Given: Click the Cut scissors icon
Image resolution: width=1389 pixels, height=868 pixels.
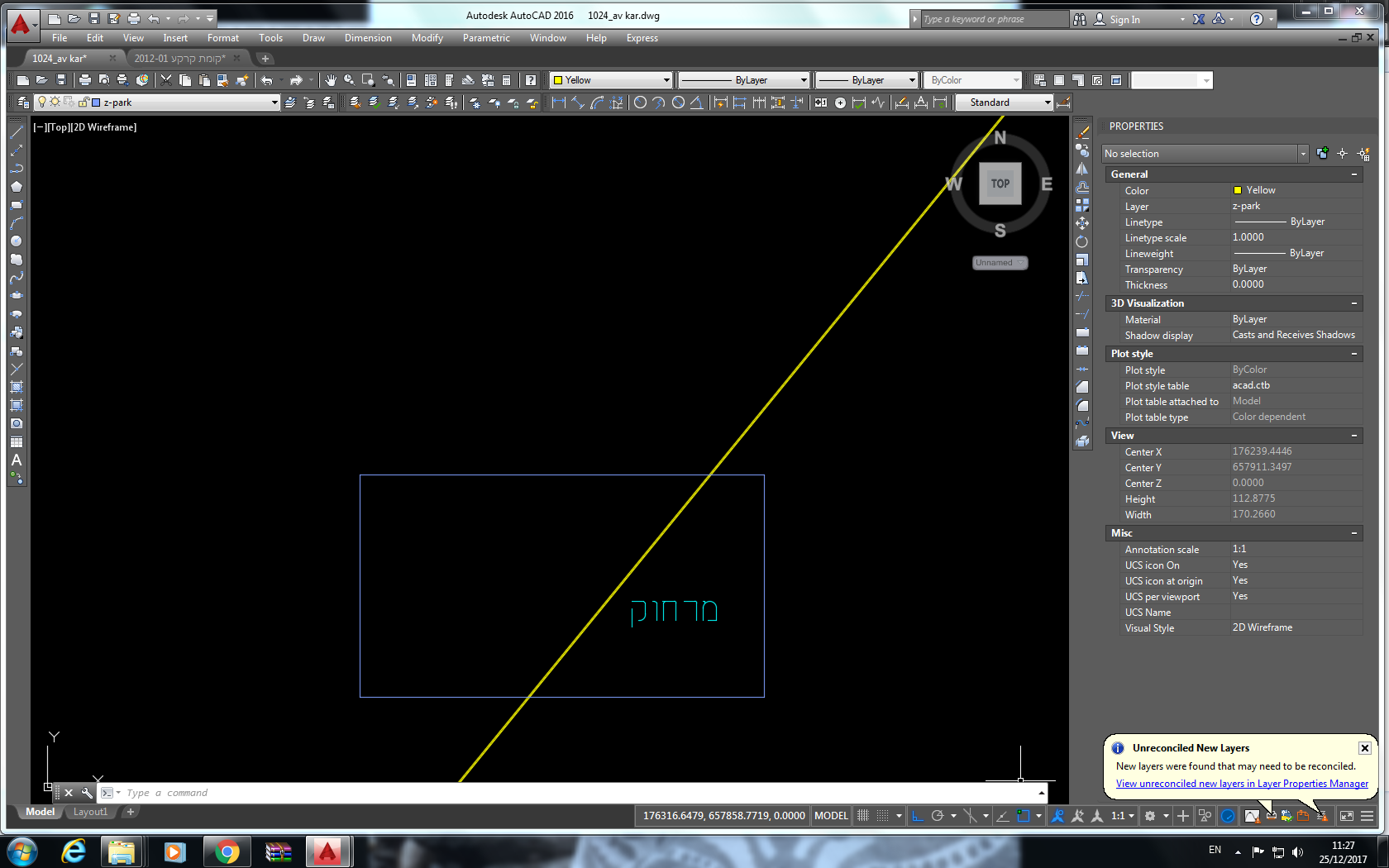Looking at the screenshot, I should (166, 80).
